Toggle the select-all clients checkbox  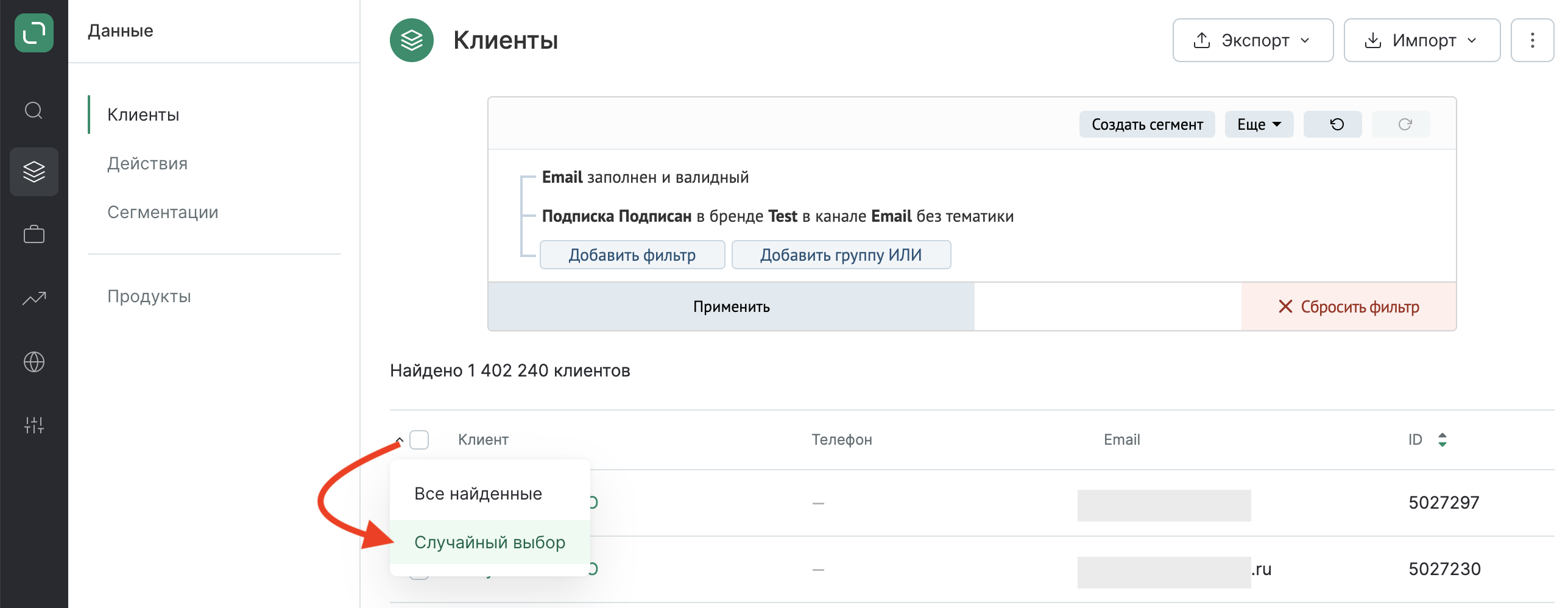click(419, 439)
